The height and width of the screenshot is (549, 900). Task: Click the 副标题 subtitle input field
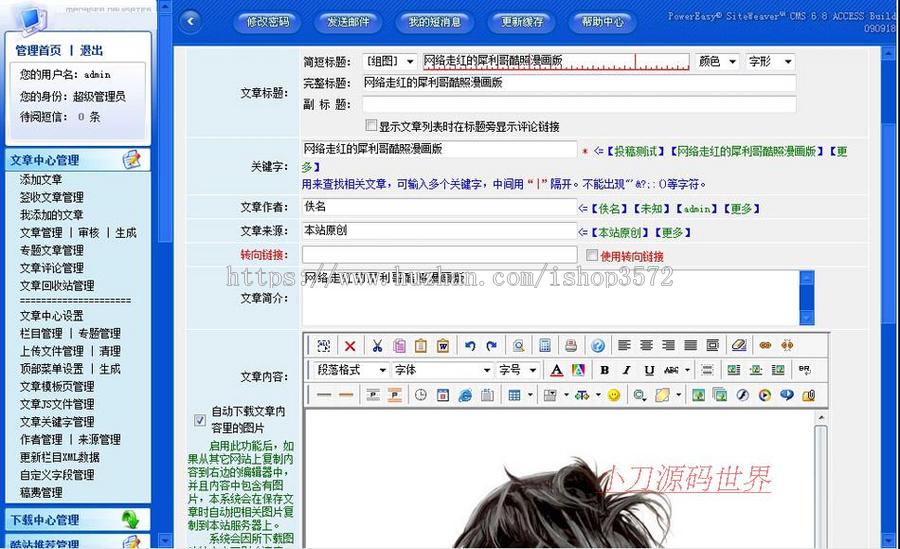[x=579, y=105]
